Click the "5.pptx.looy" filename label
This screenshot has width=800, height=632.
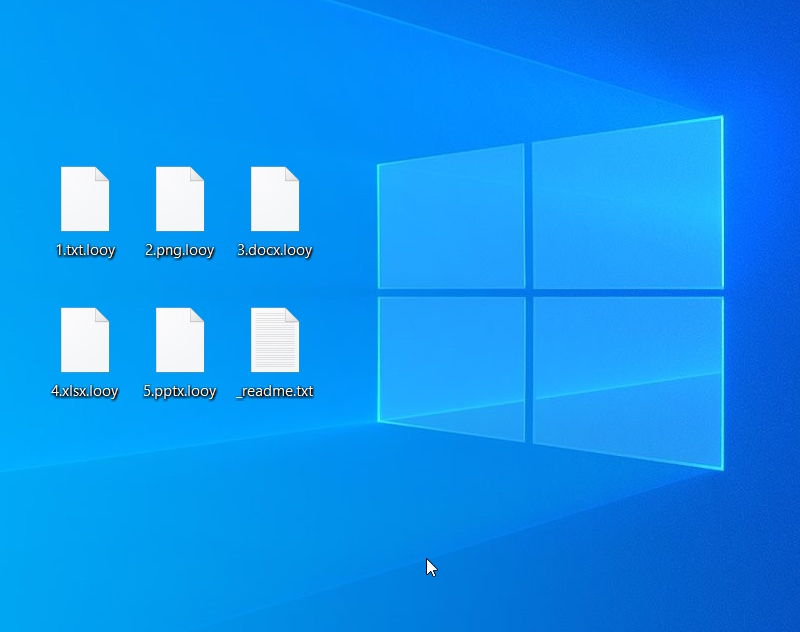[x=180, y=391]
